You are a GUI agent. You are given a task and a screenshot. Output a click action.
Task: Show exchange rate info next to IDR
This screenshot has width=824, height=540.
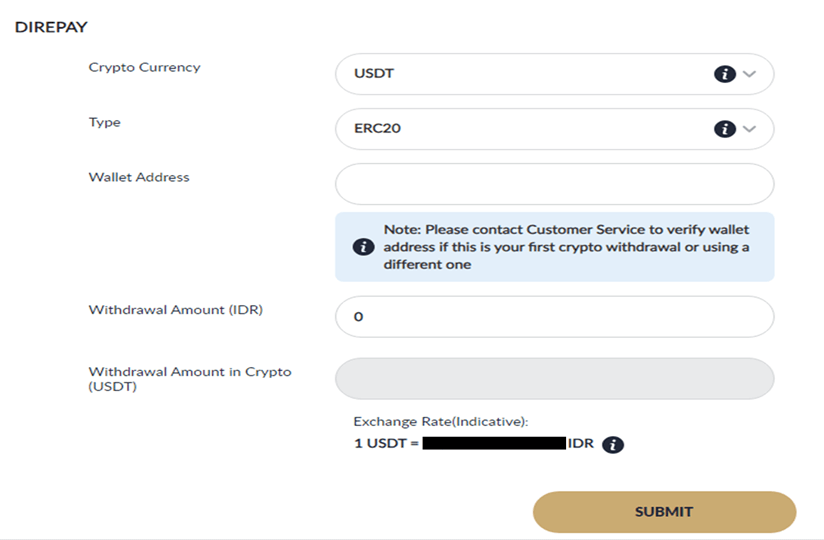point(614,444)
